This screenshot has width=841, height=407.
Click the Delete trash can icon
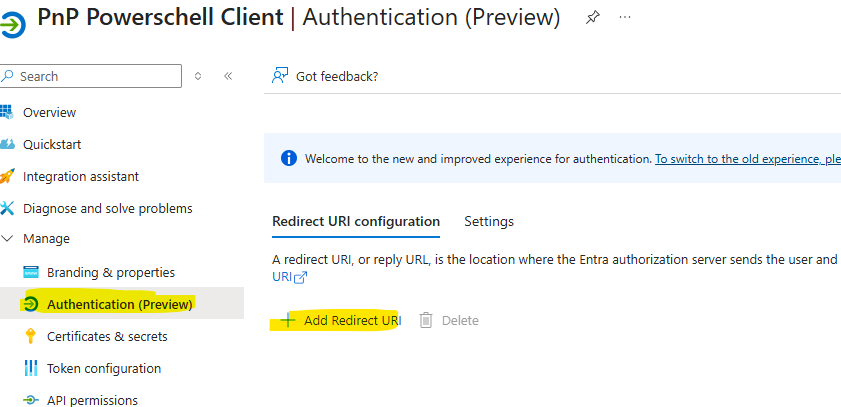[426, 320]
